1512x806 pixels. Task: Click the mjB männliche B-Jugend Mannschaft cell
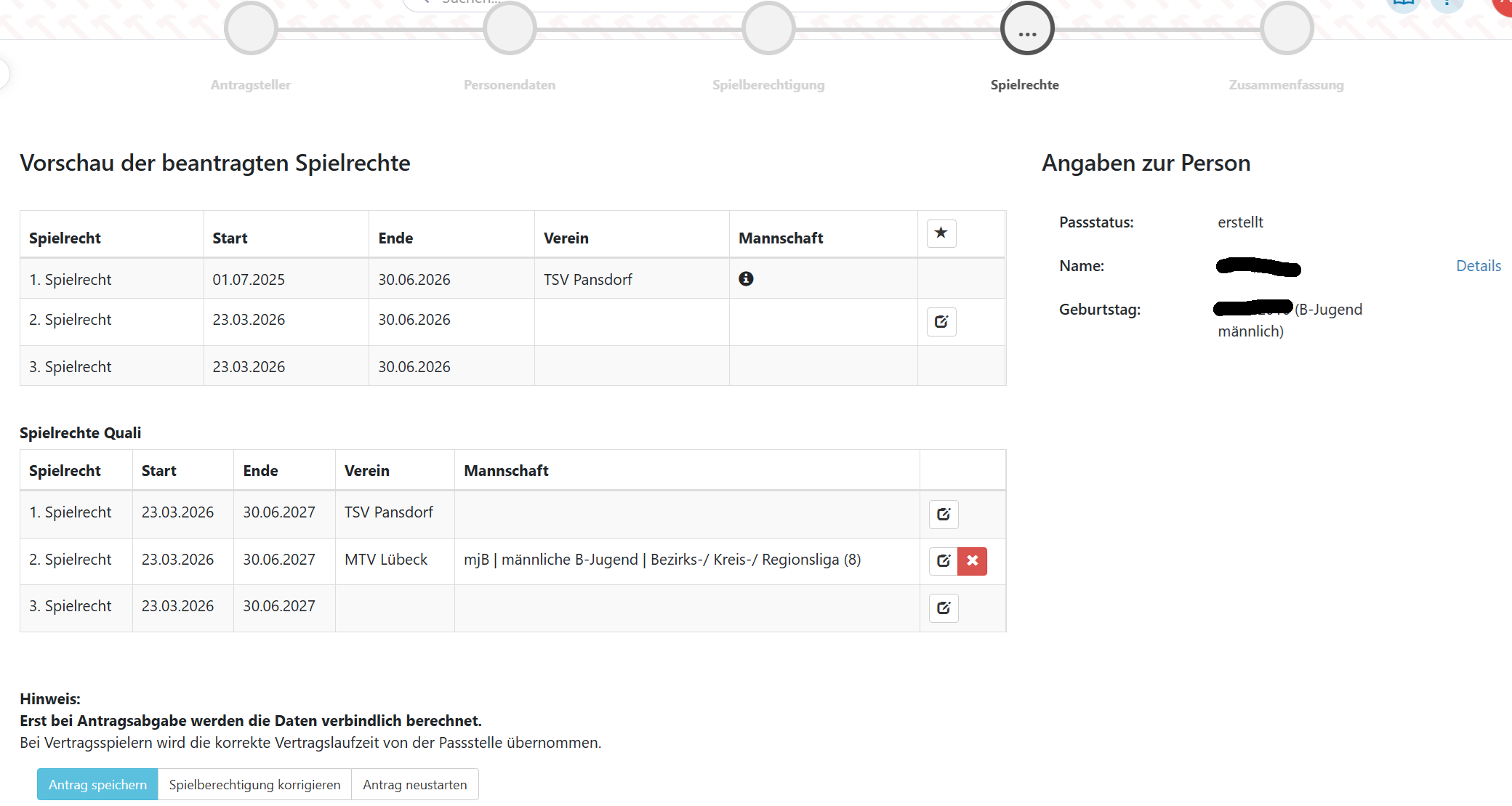click(662, 560)
